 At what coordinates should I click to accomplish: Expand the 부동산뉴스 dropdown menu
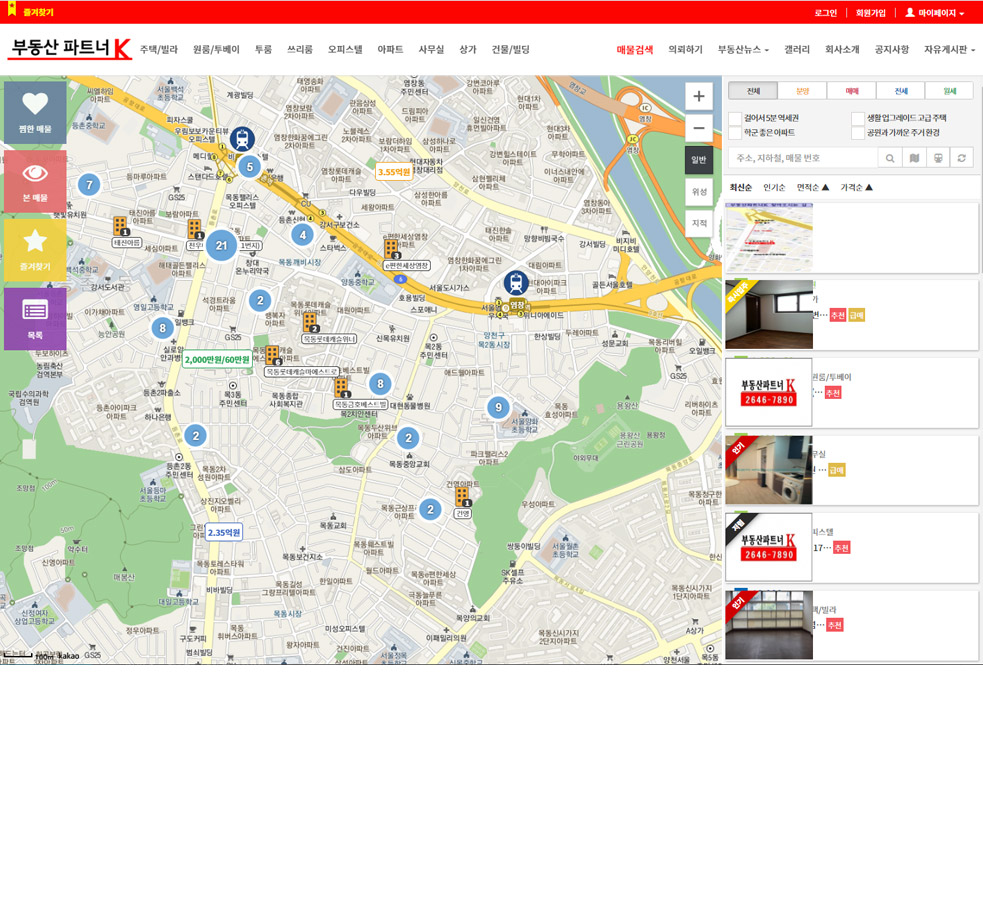tap(743, 49)
